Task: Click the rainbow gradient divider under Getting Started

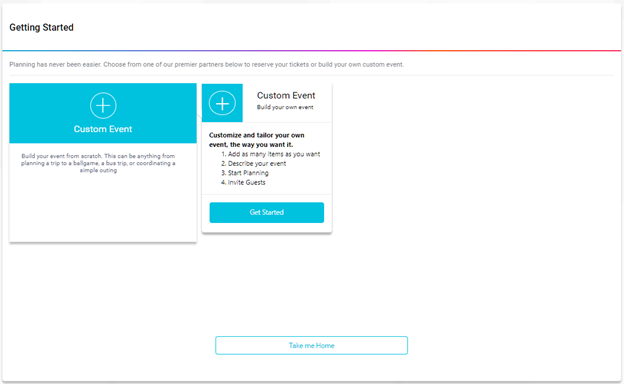Action: pyautogui.click(x=312, y=51)
